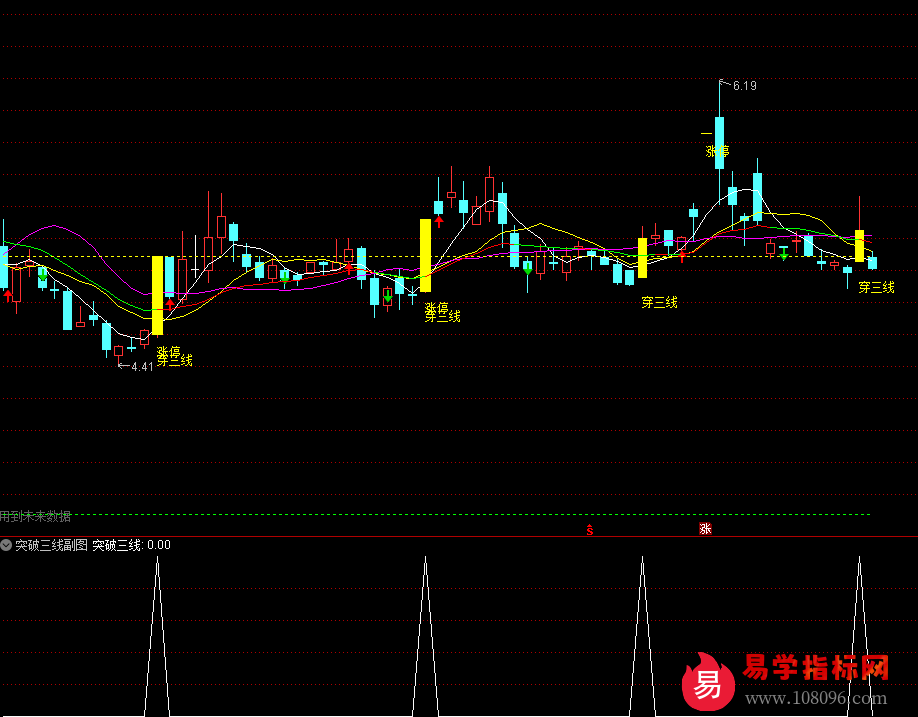
Task: Click the 突破三线副图 indicator name label
Action: point(52,545)
